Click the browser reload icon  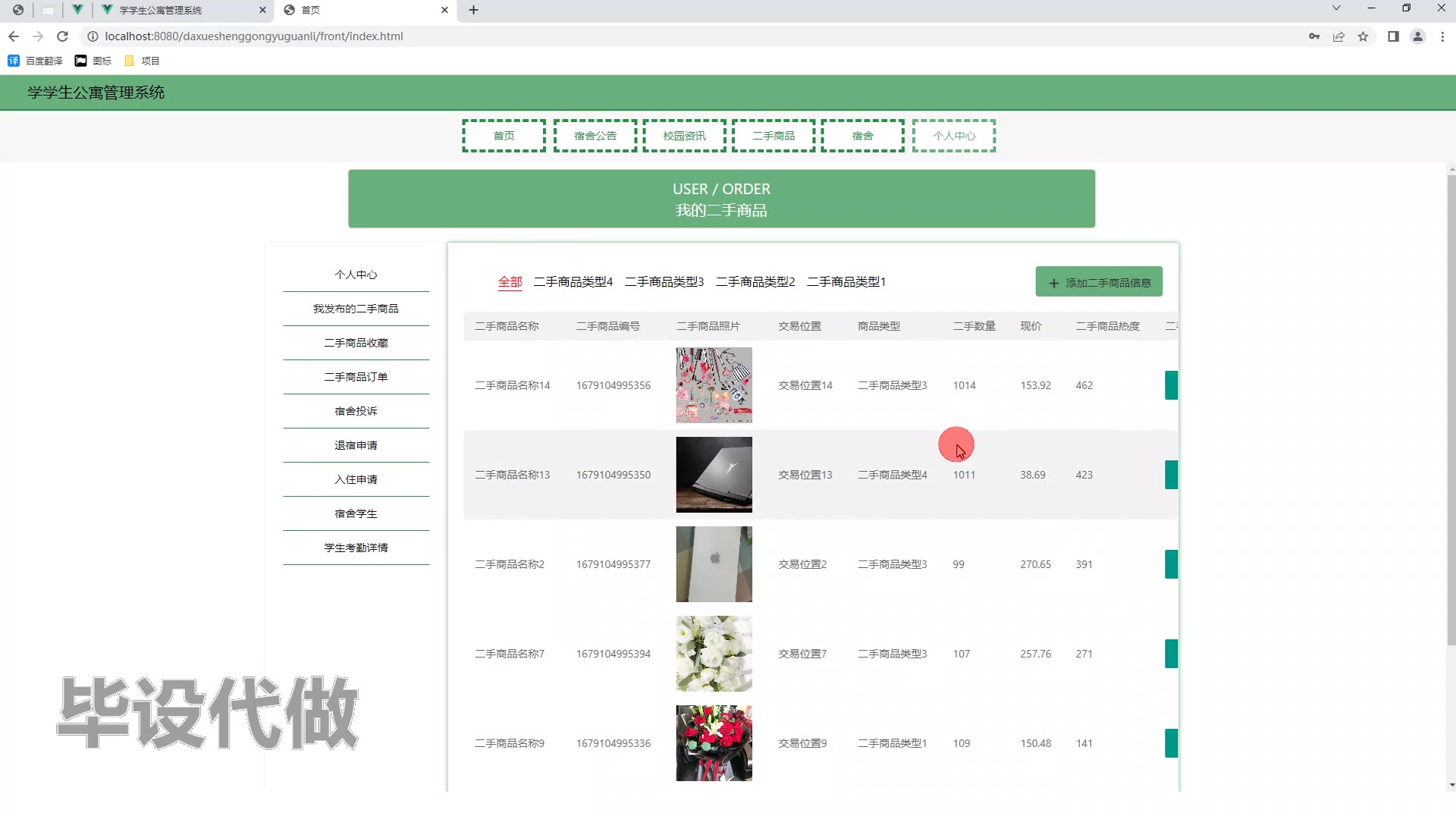(63, 36)
